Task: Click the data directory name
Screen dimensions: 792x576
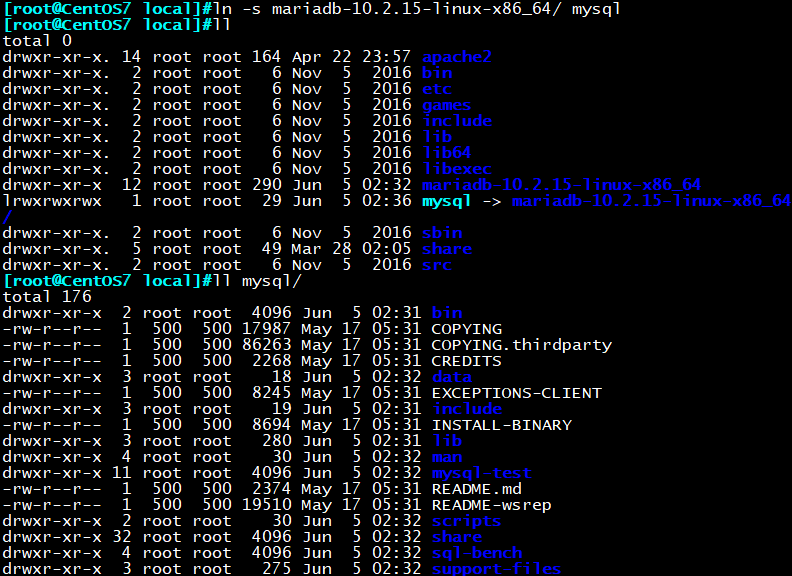Action: [x=452, y=377]
